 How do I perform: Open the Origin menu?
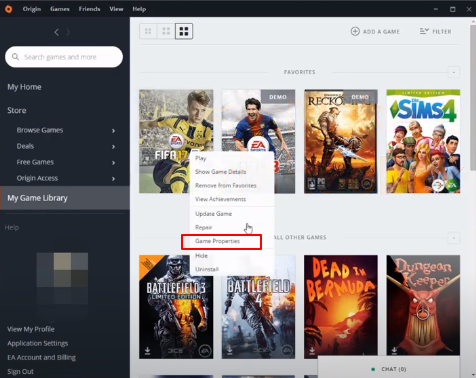(32, 9)
